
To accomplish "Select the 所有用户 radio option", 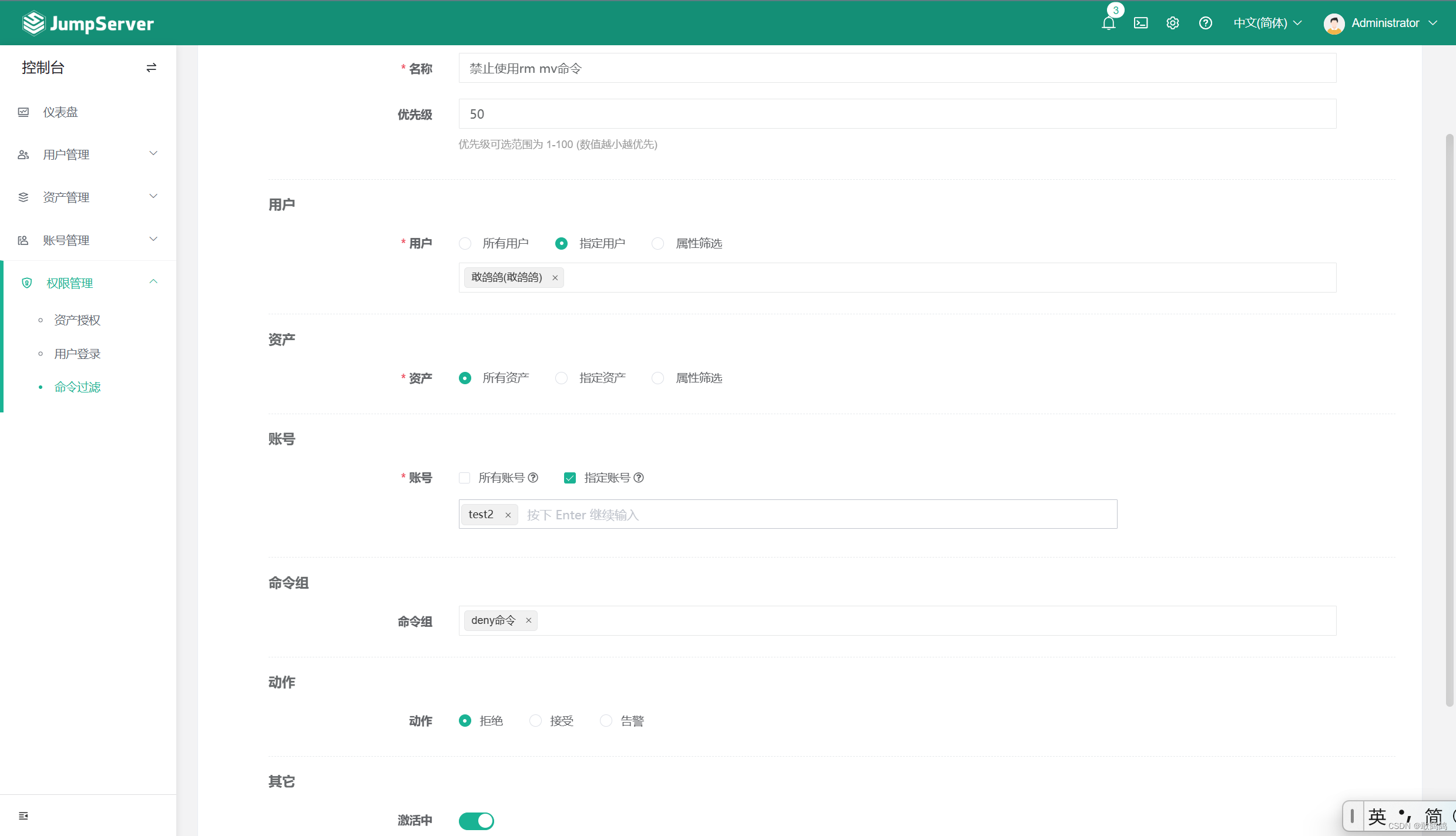I will coord(465,243).
